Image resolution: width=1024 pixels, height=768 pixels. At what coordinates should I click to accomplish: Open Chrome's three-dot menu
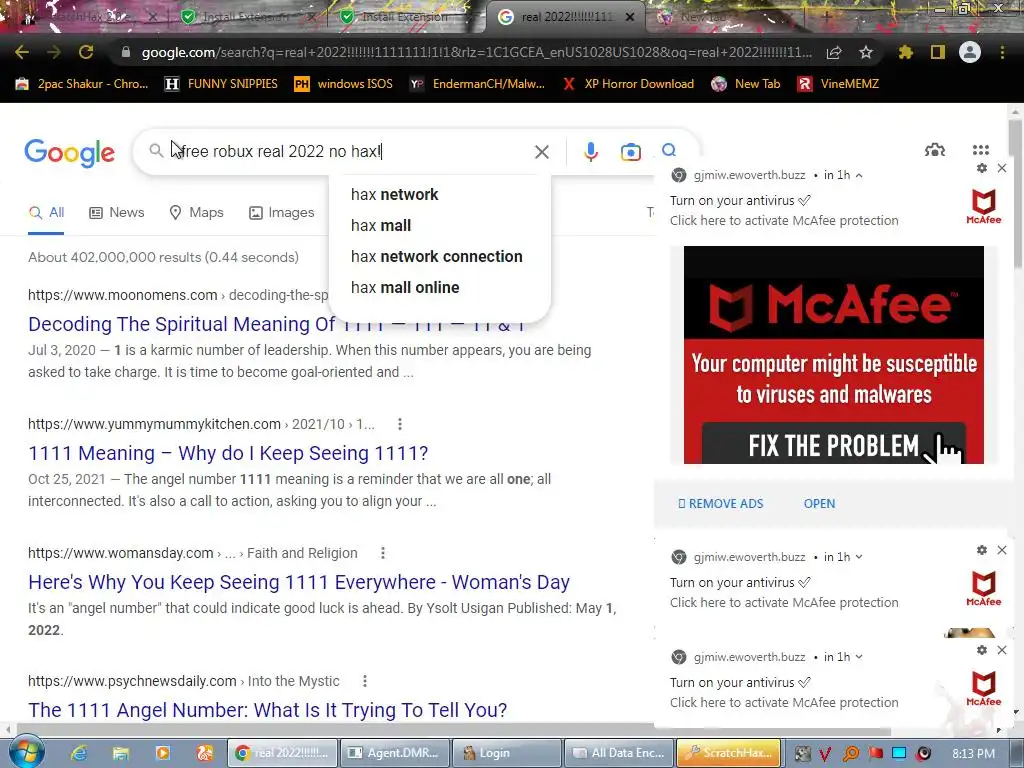[x=1002, y=52]
